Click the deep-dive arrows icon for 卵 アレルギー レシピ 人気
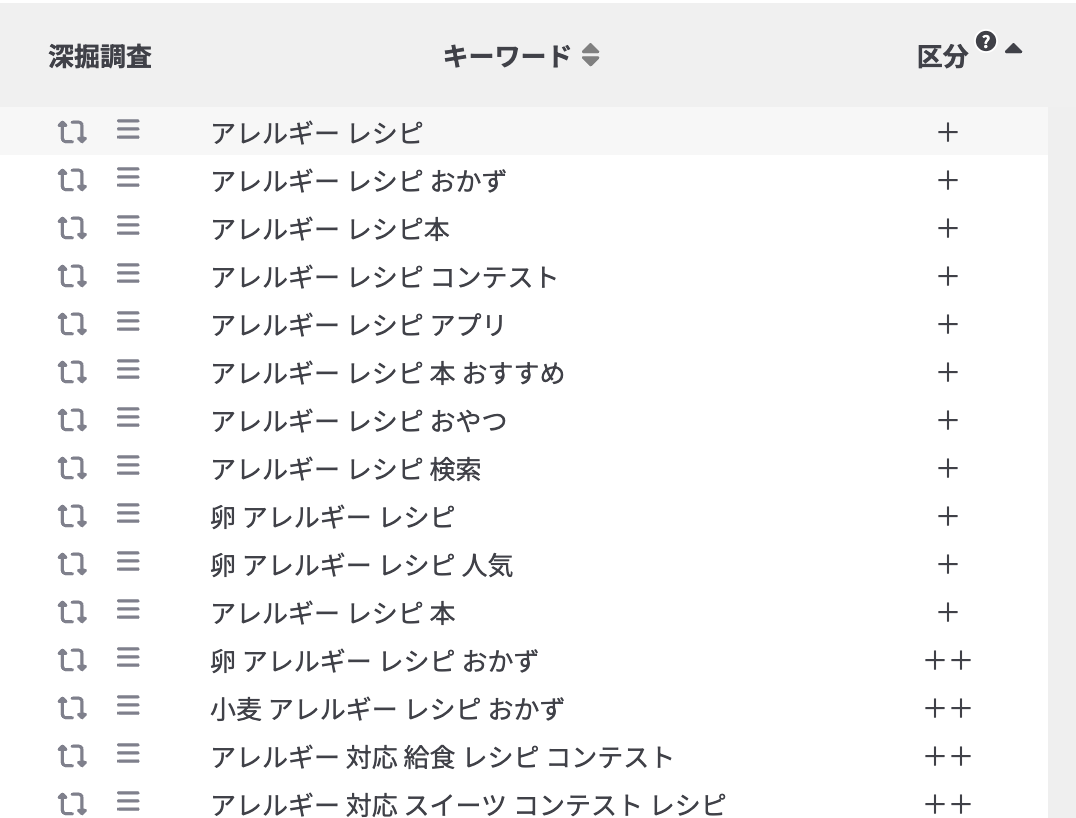 [x=72, y=564]
